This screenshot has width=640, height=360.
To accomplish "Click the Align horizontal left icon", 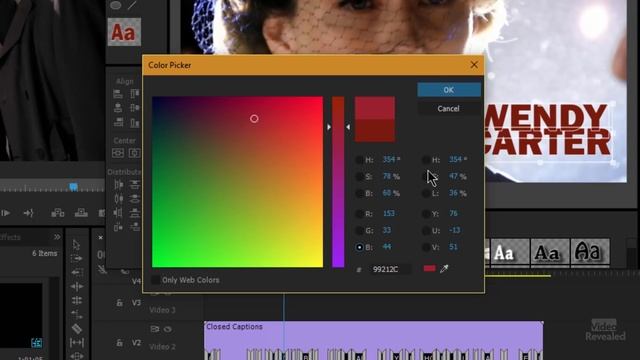I will (118, 94).
